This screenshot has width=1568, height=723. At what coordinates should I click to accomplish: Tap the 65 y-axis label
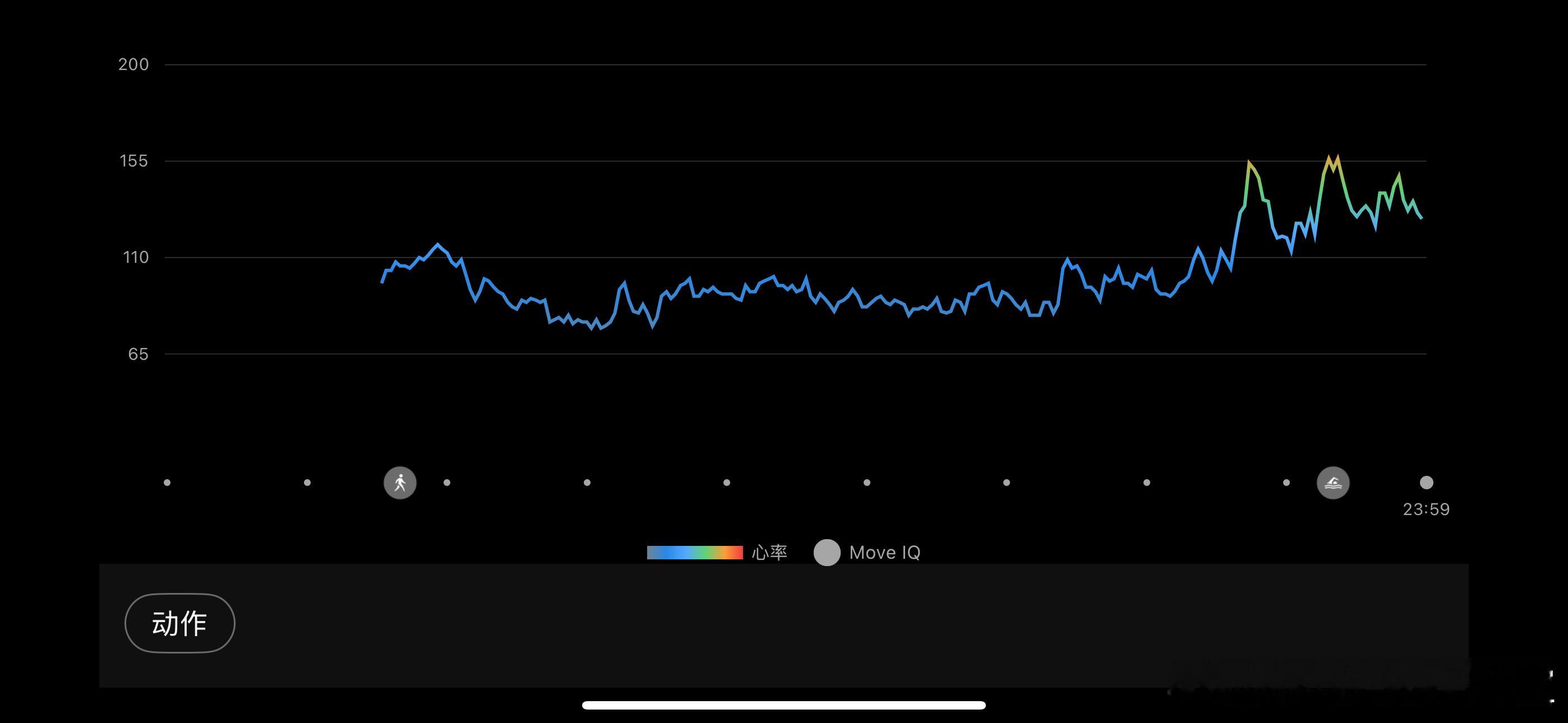pyautogui.click(x=137, y=354)
